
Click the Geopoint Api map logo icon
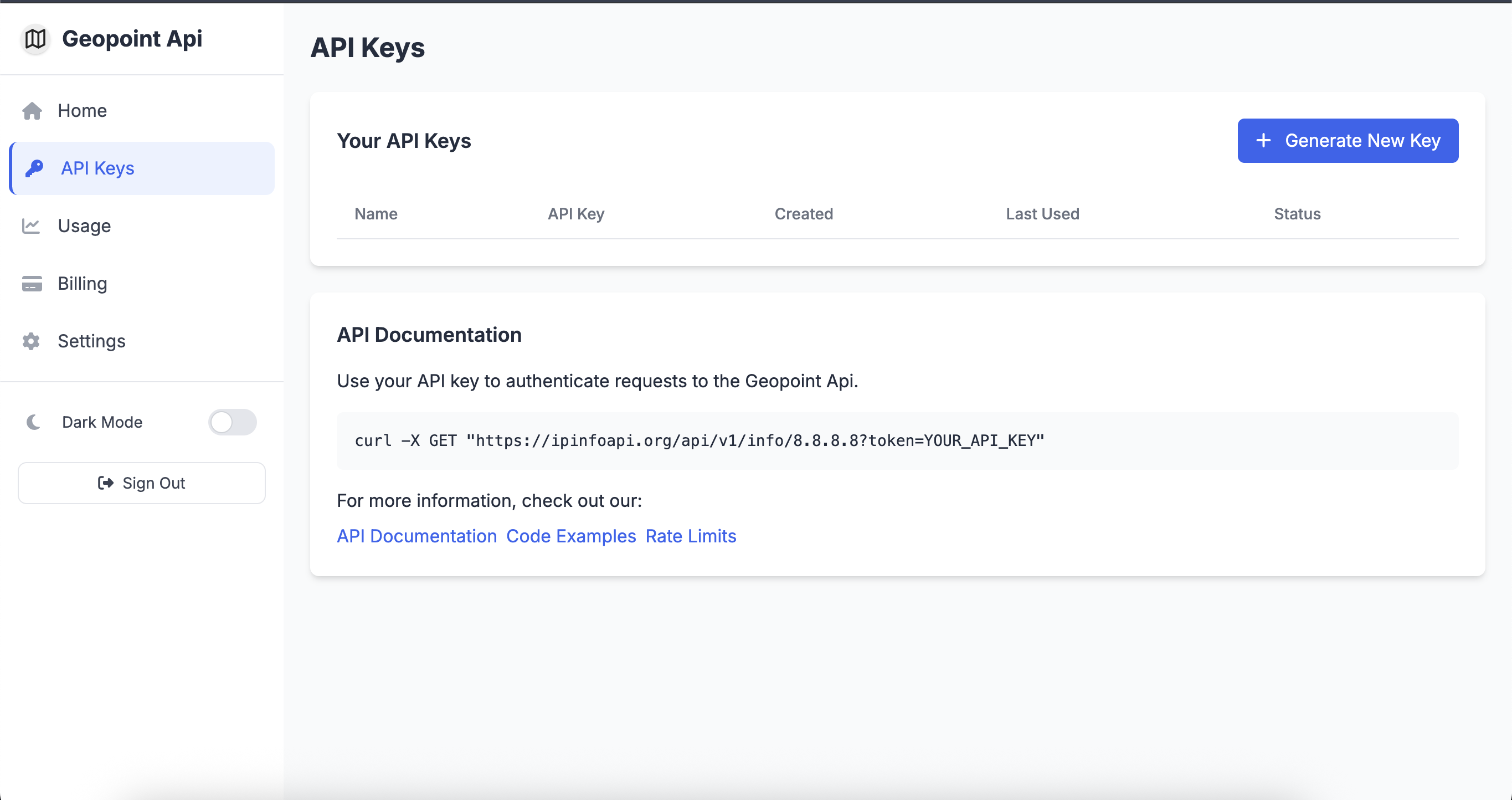tap(35, 39)
